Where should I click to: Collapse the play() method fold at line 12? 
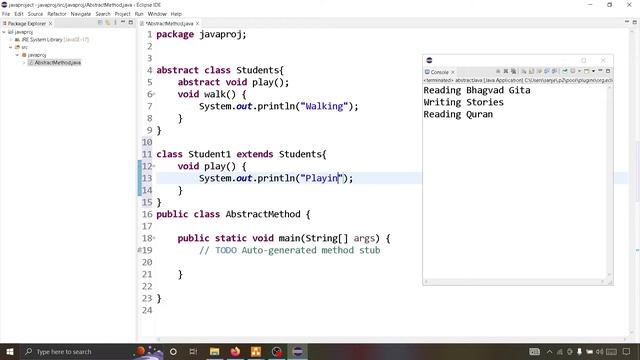click(154, 166)
